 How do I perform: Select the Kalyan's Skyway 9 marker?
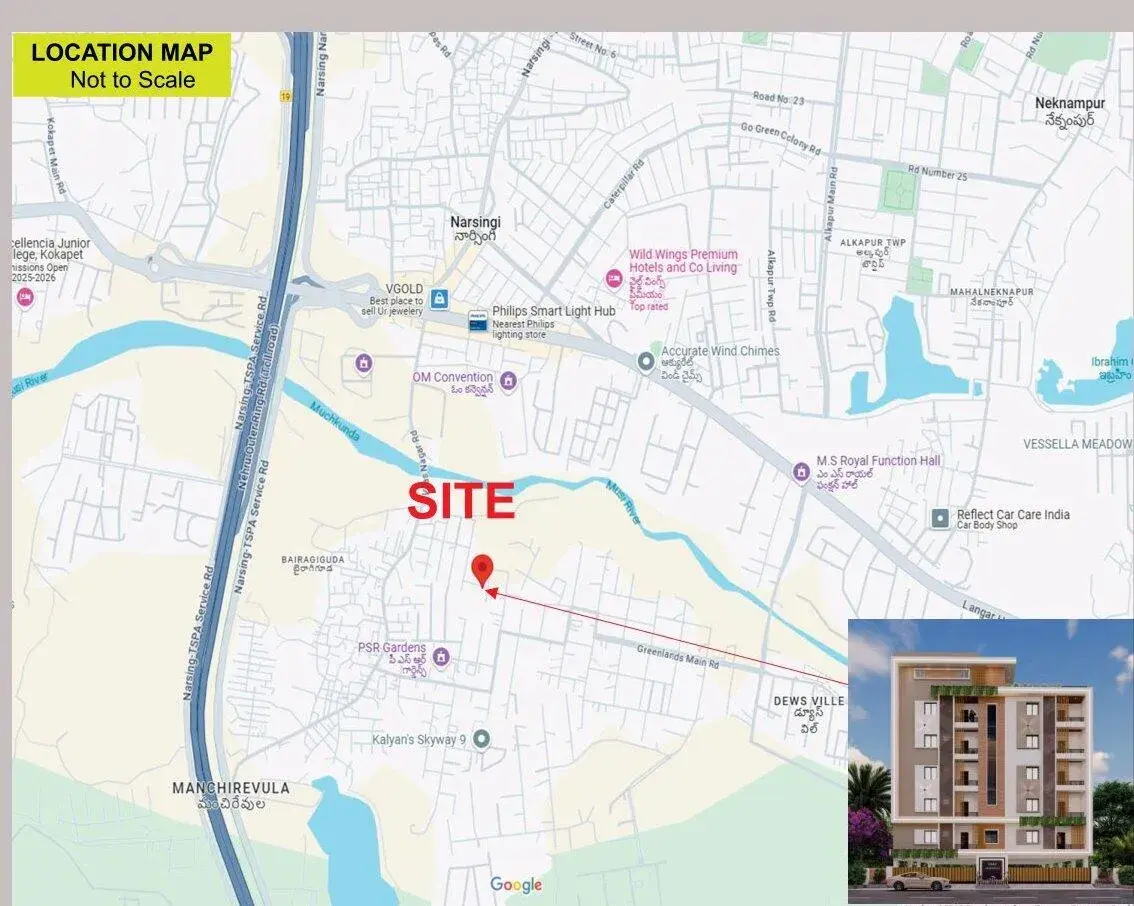[x=482, y=739]
